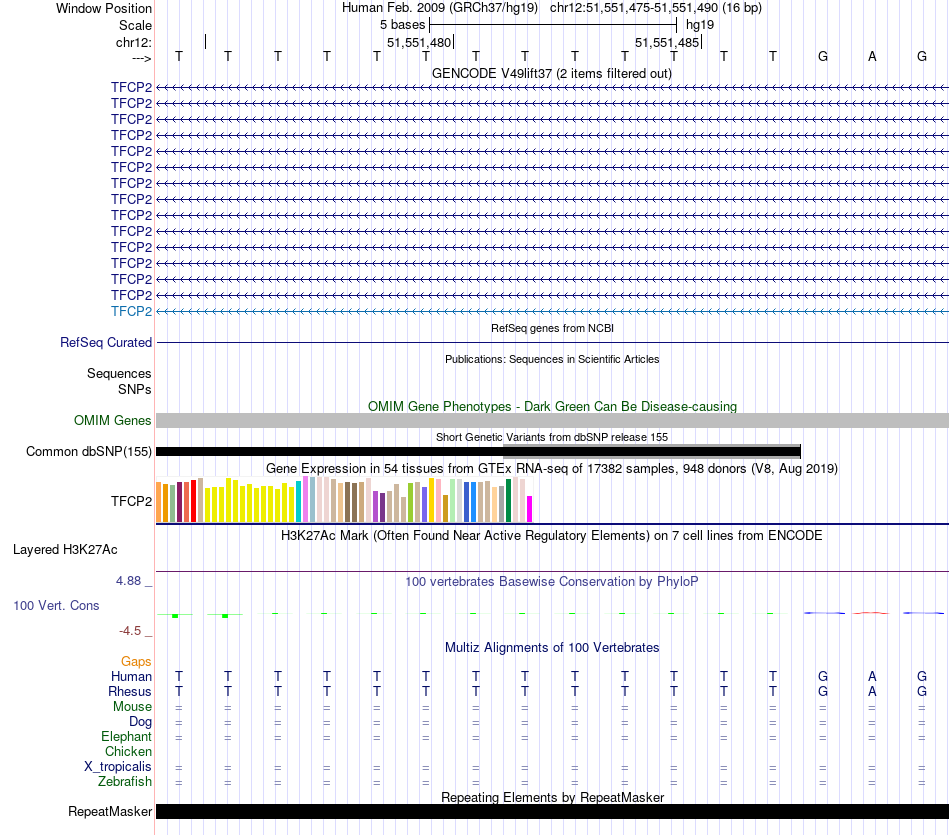The image size is (950, 835).
Task: Click the red PhyloP conservation segment
Action: (871, 613)
